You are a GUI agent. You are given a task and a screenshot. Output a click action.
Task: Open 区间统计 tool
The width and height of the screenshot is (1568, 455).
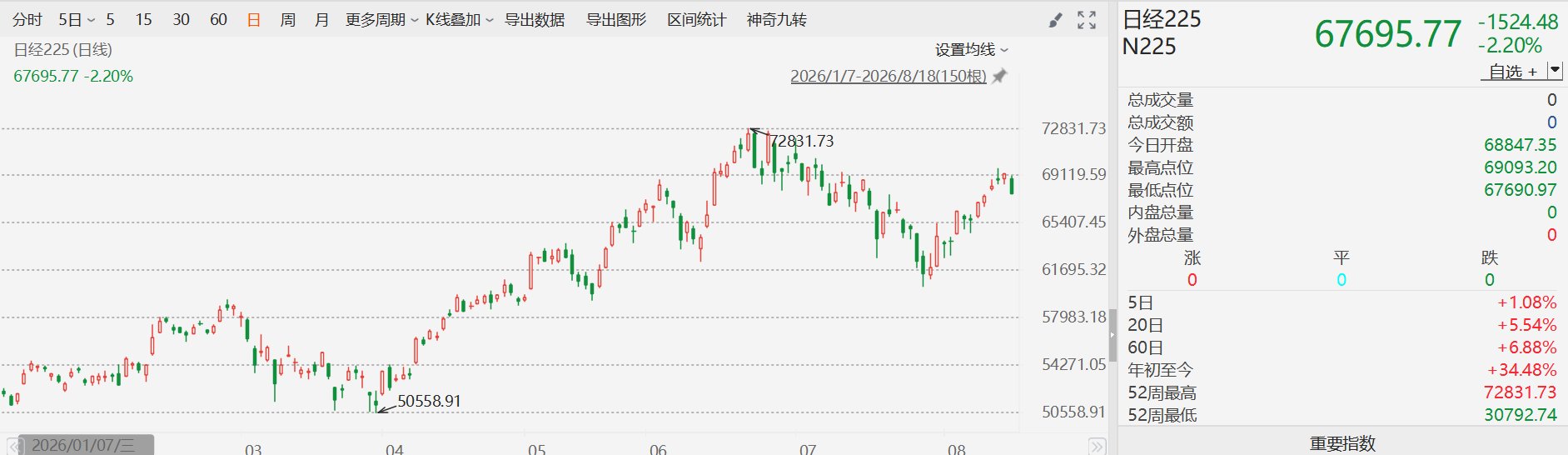(x=697, y=20)
